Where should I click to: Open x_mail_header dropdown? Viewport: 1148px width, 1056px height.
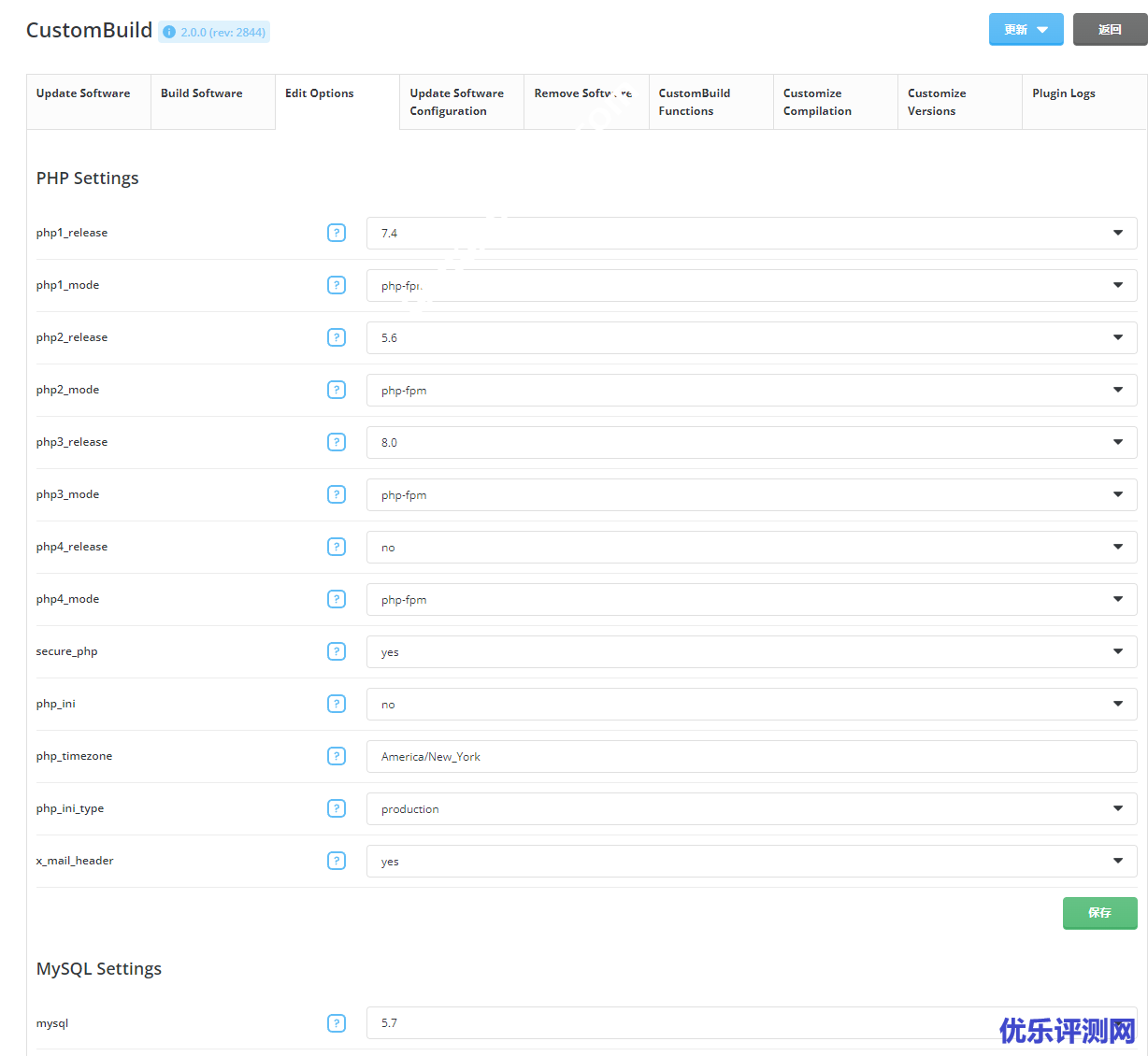pos(751,861)
